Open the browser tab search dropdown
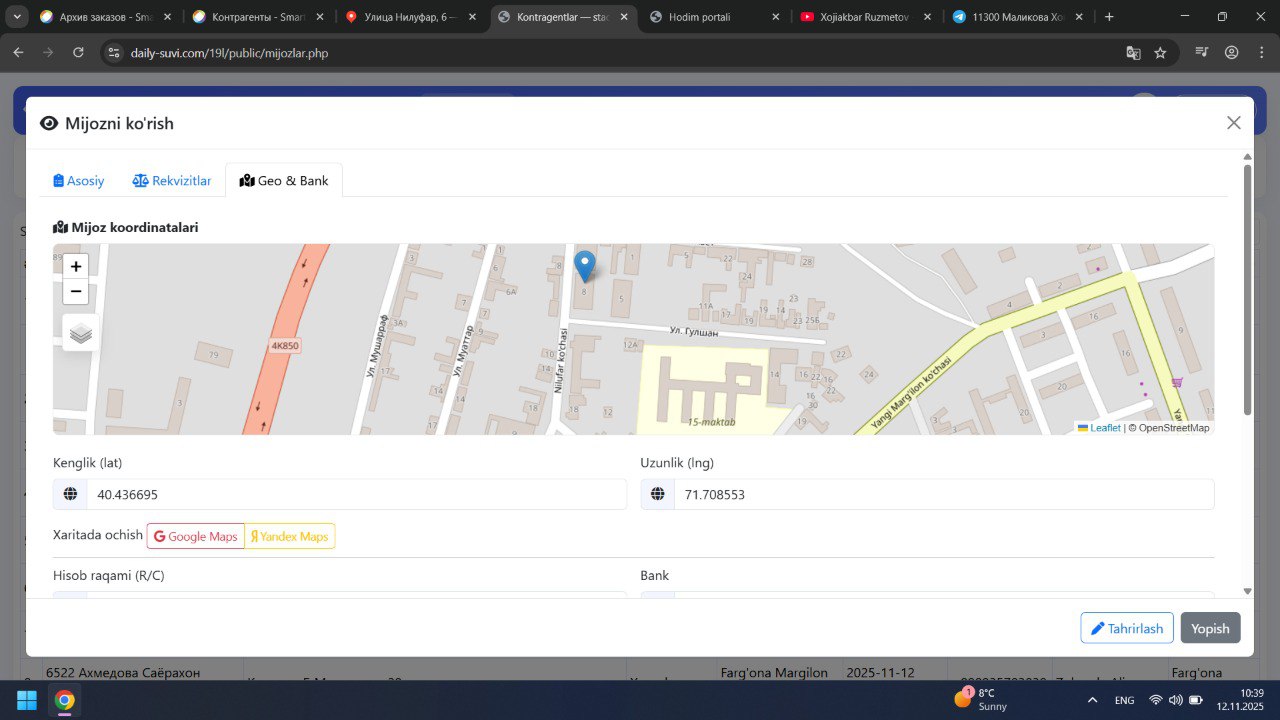This screenshot has width=1280, height=720. [17, 17]
